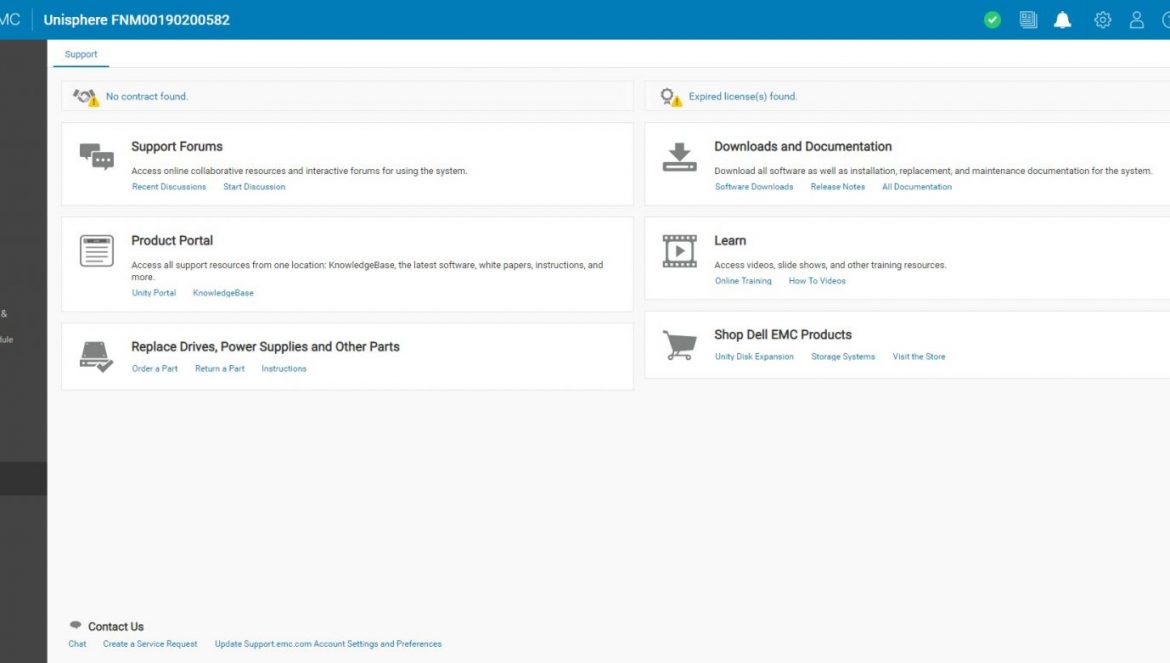Image resolution: width=1170 pixels, height=663 pixels.
Task: Open the Expired license(s) found message
Action: [742, 96]
